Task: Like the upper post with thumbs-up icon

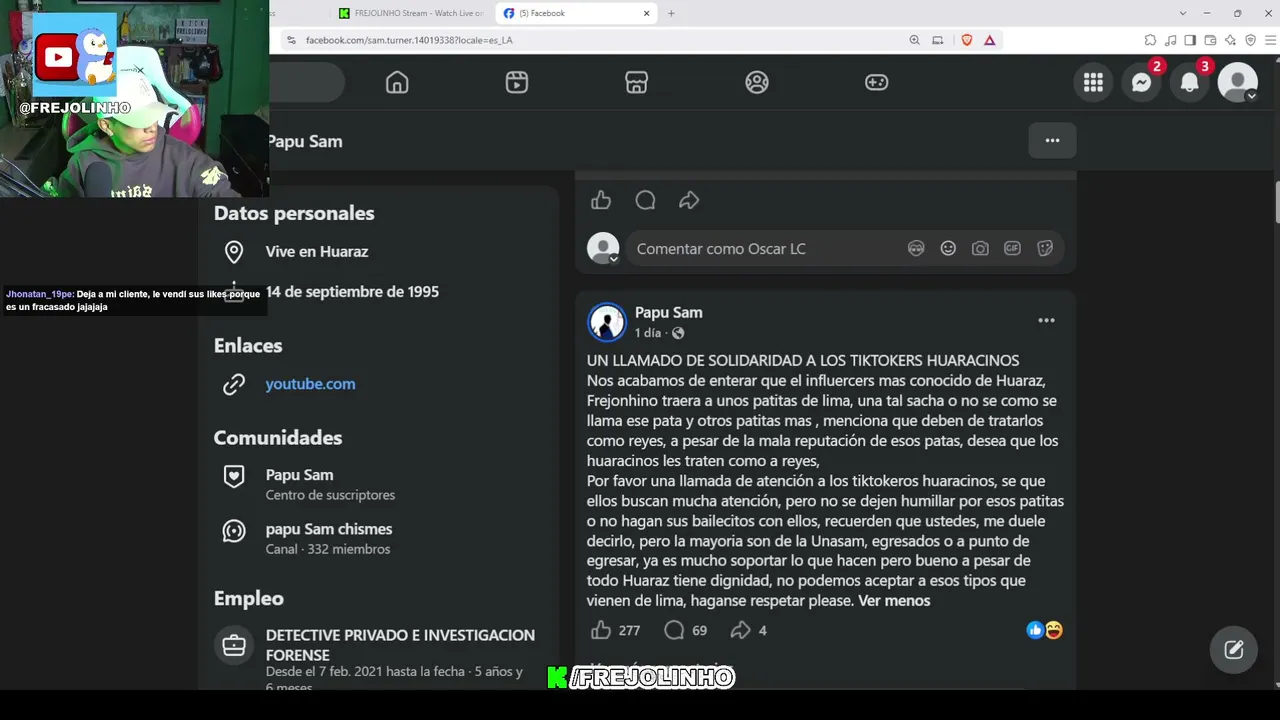Action: point(601,200)
